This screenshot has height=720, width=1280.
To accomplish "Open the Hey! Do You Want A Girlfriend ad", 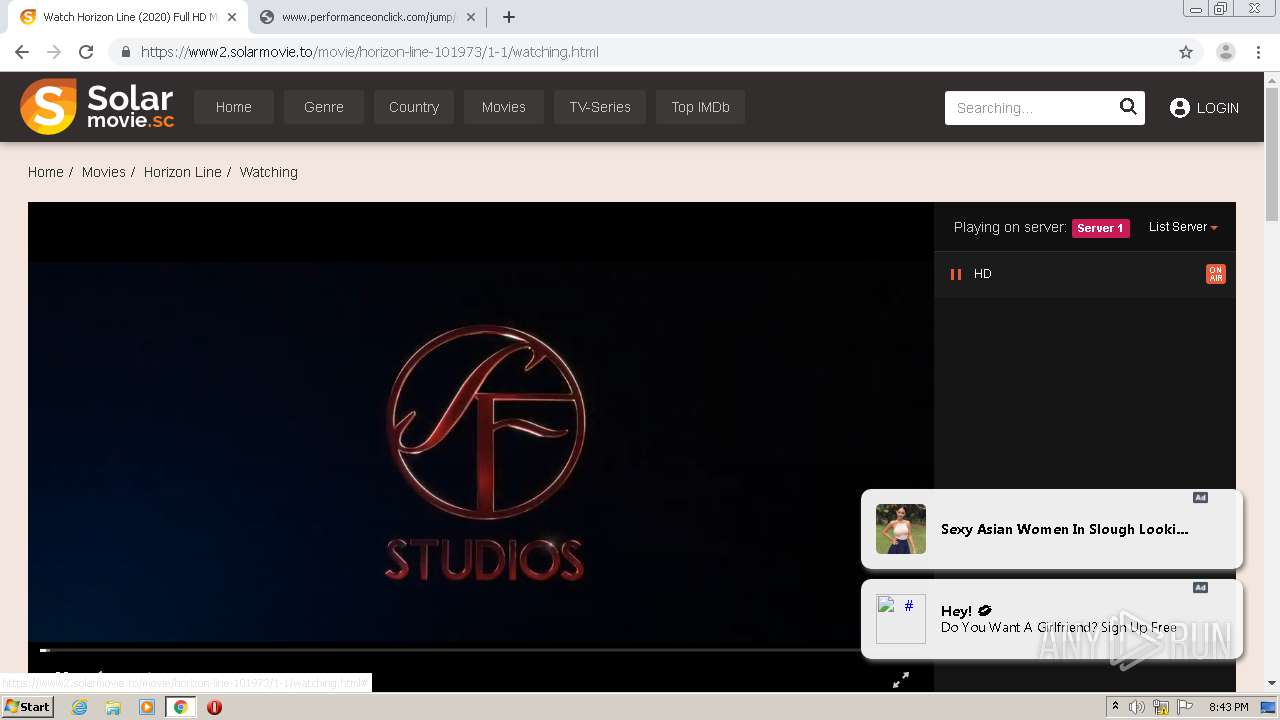I will pyautogui.click(x=1052, y=619).
